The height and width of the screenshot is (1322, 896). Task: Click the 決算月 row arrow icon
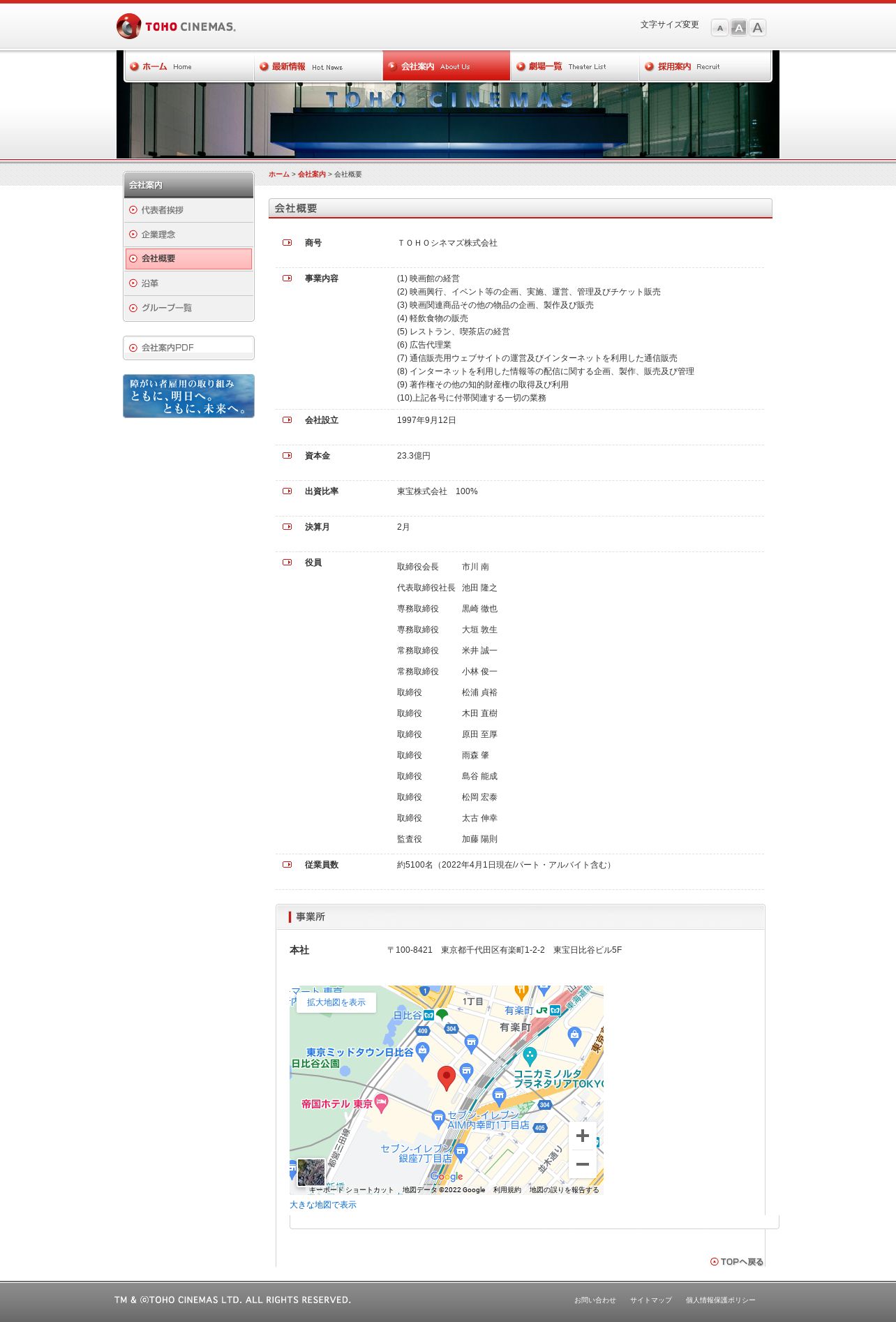point(287,527)
